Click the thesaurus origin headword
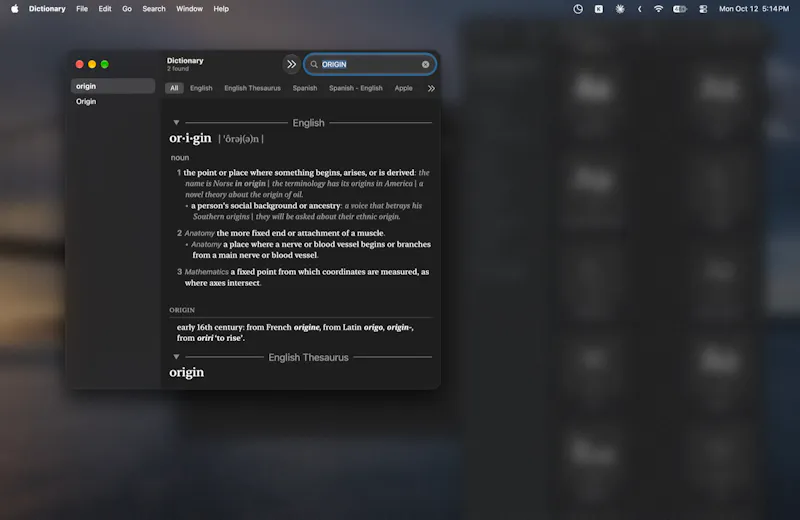This screenshot has height=520, width=800. point(186,372)
